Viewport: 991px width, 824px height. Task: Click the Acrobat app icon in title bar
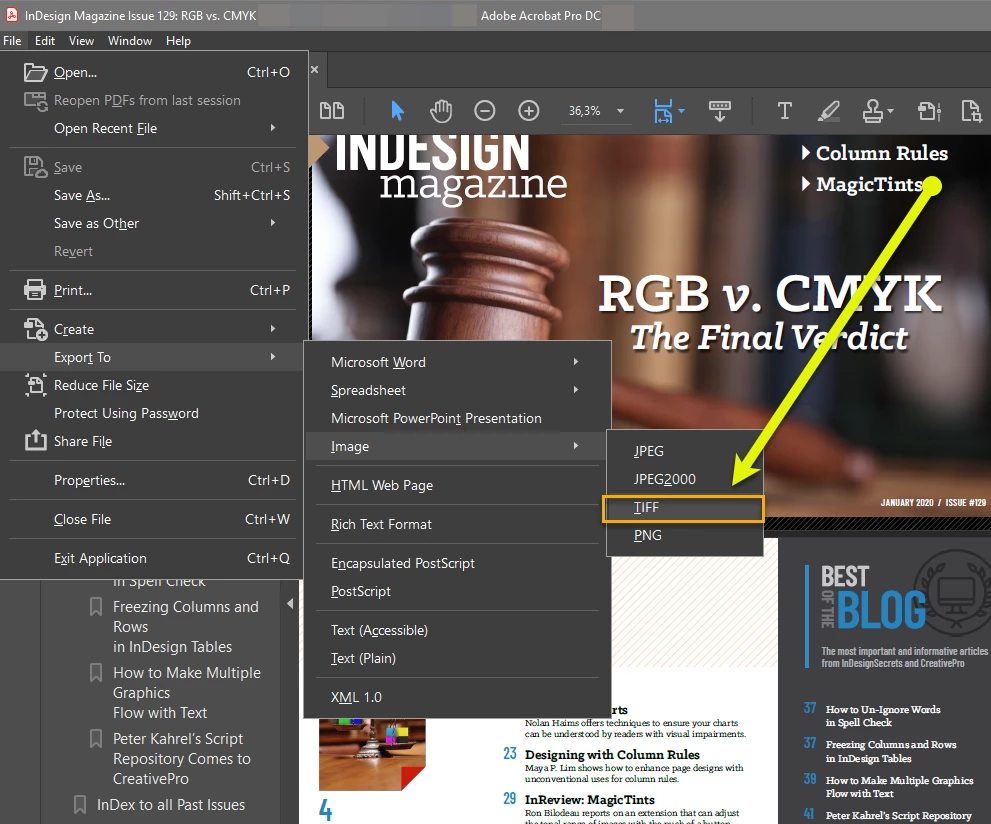pos(12,15)
